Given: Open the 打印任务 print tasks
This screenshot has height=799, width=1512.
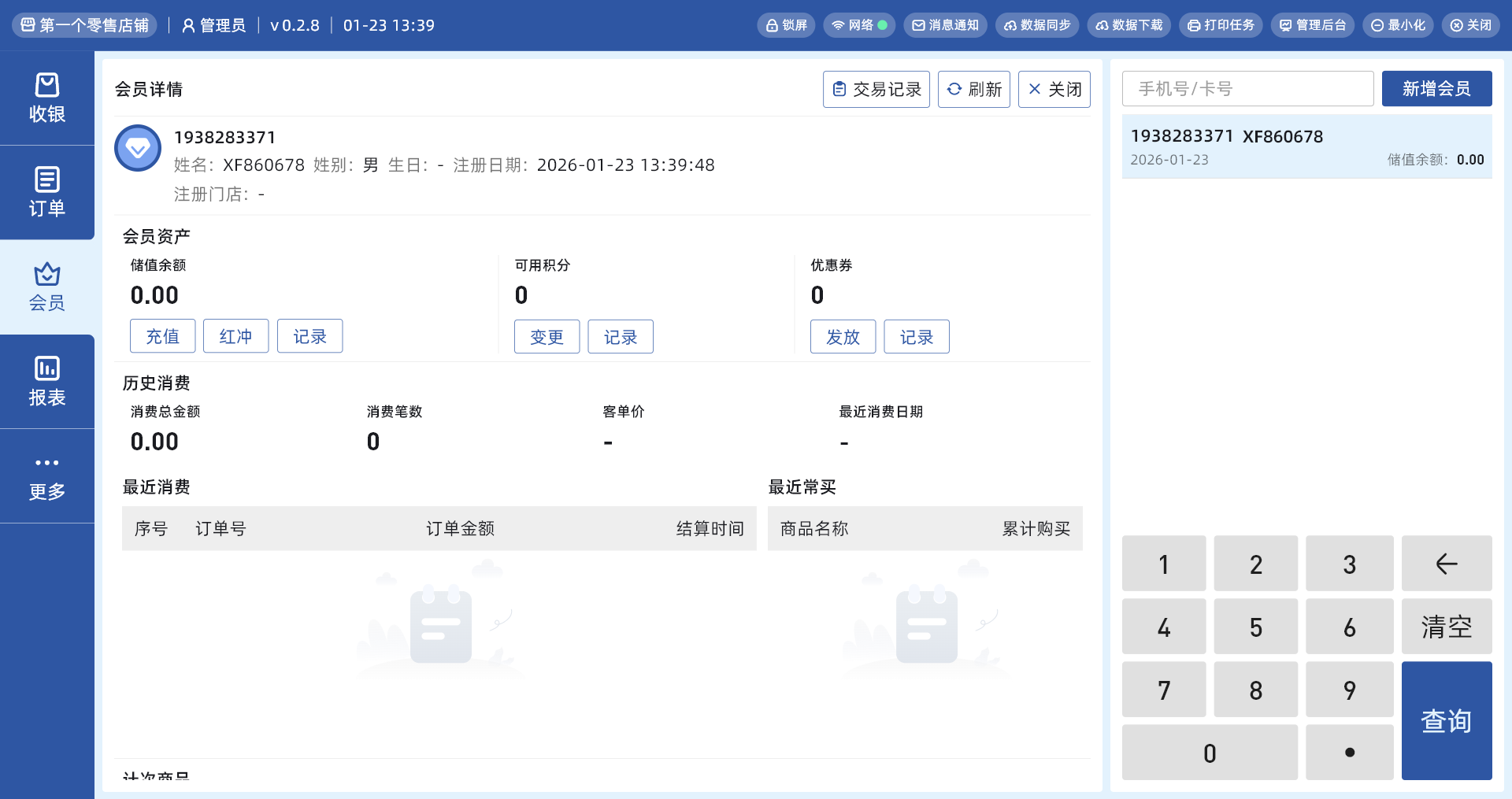Looking at the screenshot, I should 1221,25.
